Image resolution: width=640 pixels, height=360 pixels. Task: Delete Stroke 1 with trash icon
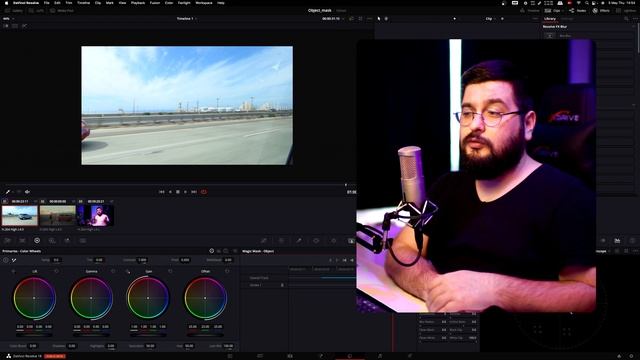tap(282, 285)
